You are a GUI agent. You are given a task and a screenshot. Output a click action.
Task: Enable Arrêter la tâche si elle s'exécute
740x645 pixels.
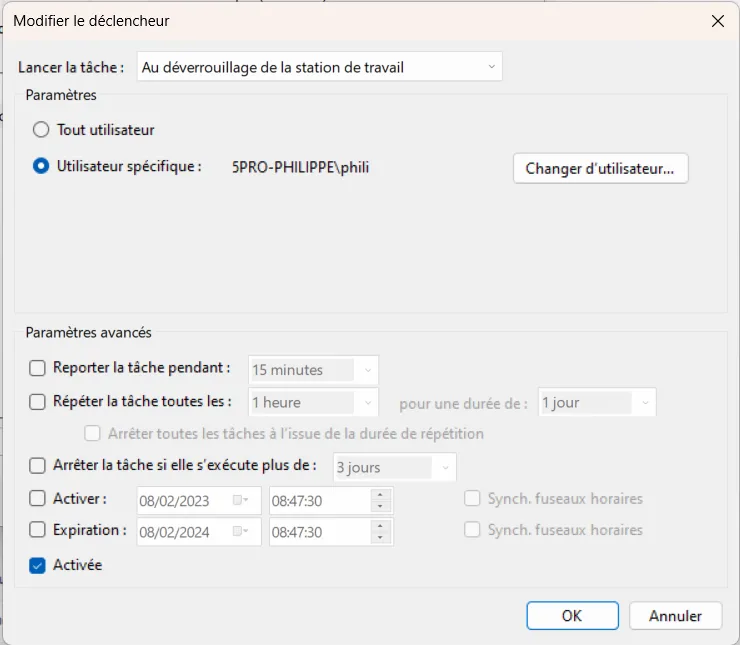tap(37, 465)
